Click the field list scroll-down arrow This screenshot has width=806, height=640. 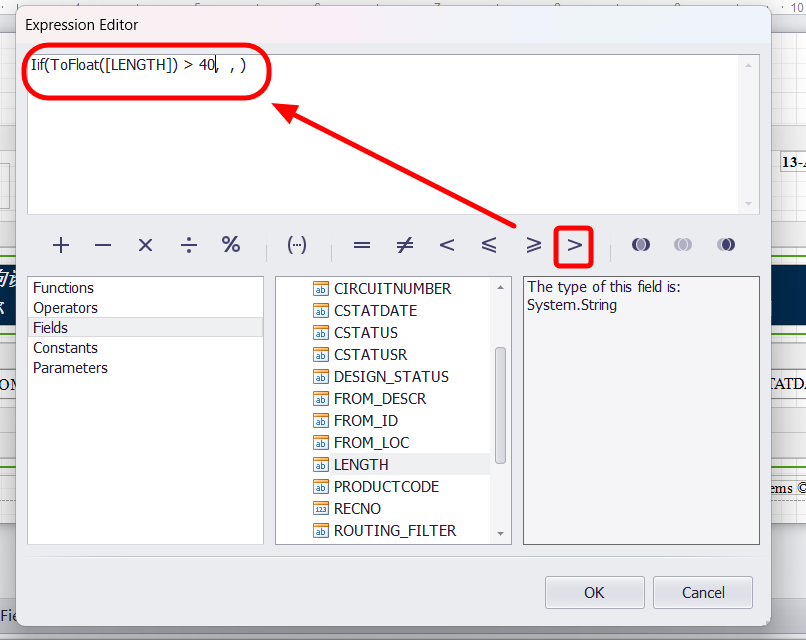(x=500, y=534)
